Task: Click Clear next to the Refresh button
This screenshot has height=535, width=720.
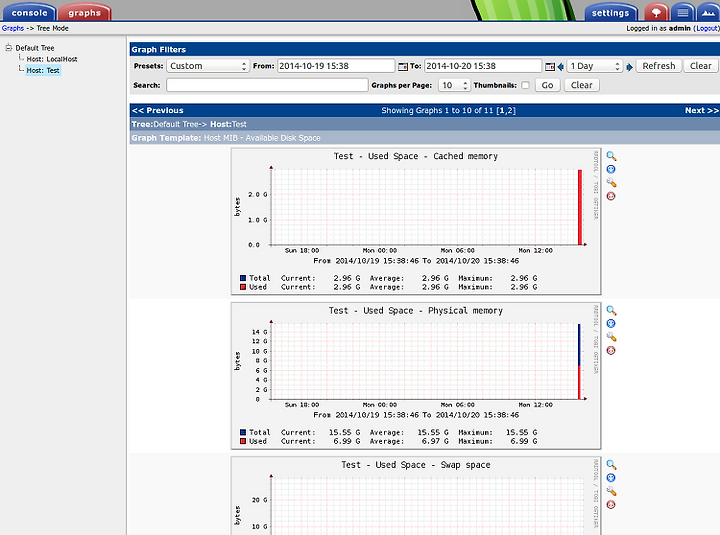Action: click(x=700, y=66)
